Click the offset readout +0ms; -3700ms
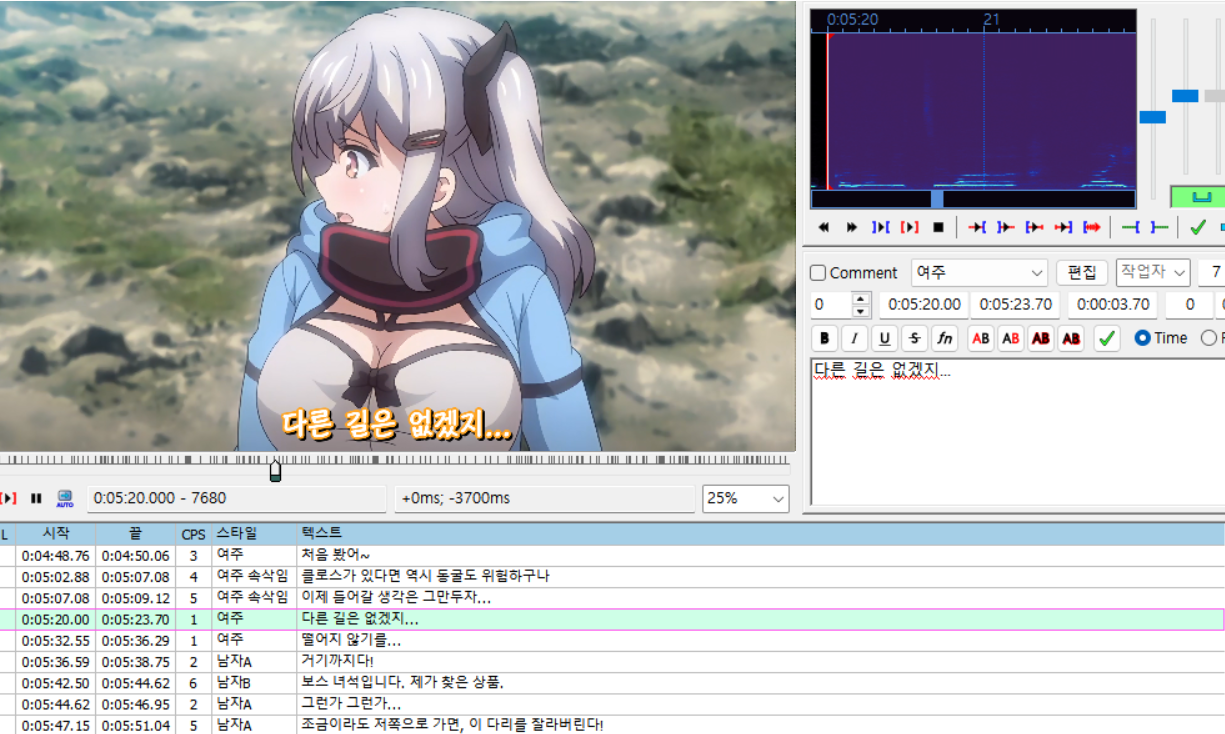Image resolution: width=1225 pixels, height=734 pixels. point(544,498)
